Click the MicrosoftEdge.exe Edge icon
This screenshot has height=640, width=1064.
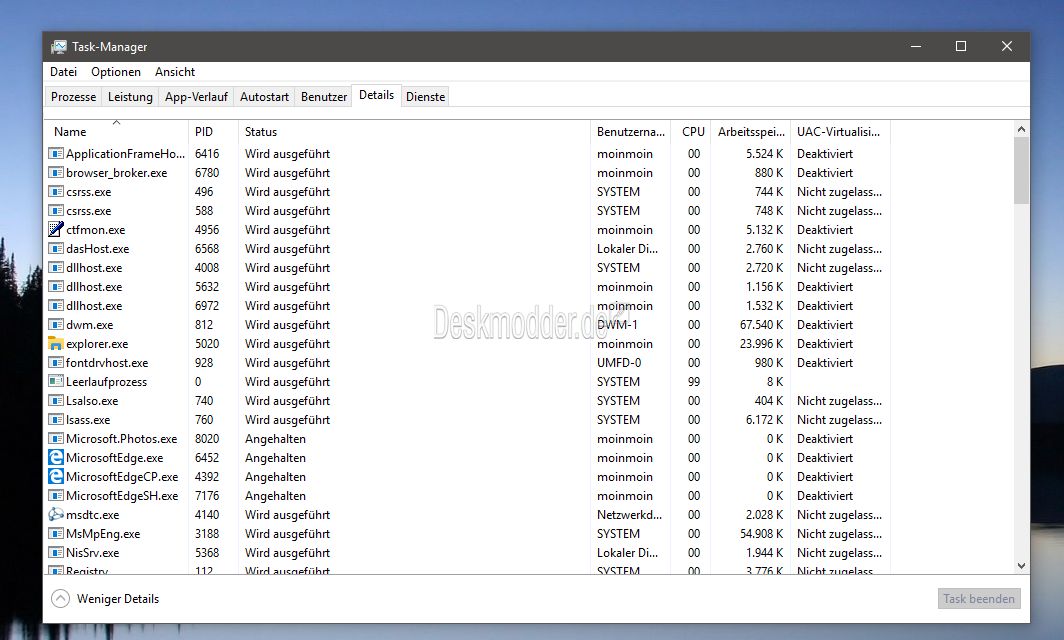tap(56, 457)
